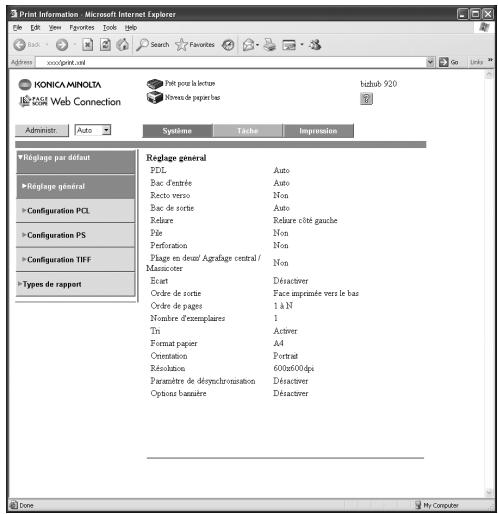The image size is (498, 514).
Task: Click the 'Reliure côté gauche' value
Action: (x=305, y=220)
